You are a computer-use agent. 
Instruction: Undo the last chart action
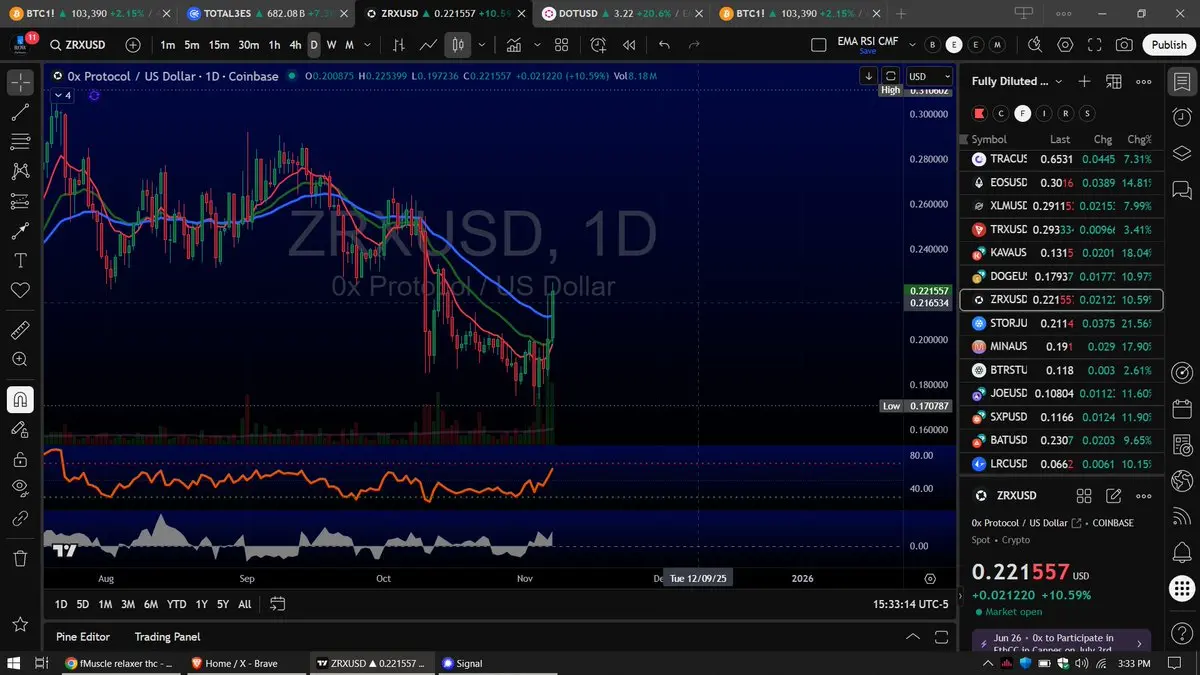(x=664, y=45)
